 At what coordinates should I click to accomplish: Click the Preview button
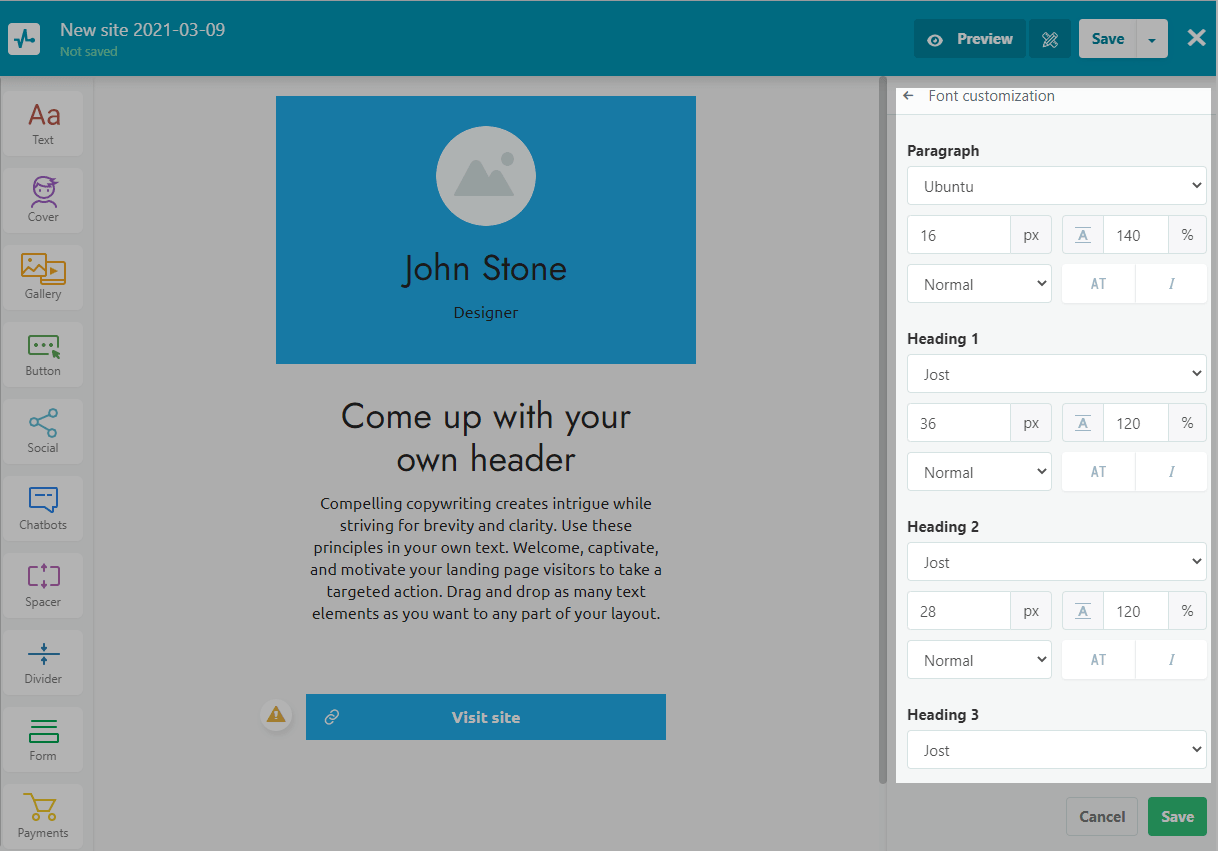(x=969, y=40)
